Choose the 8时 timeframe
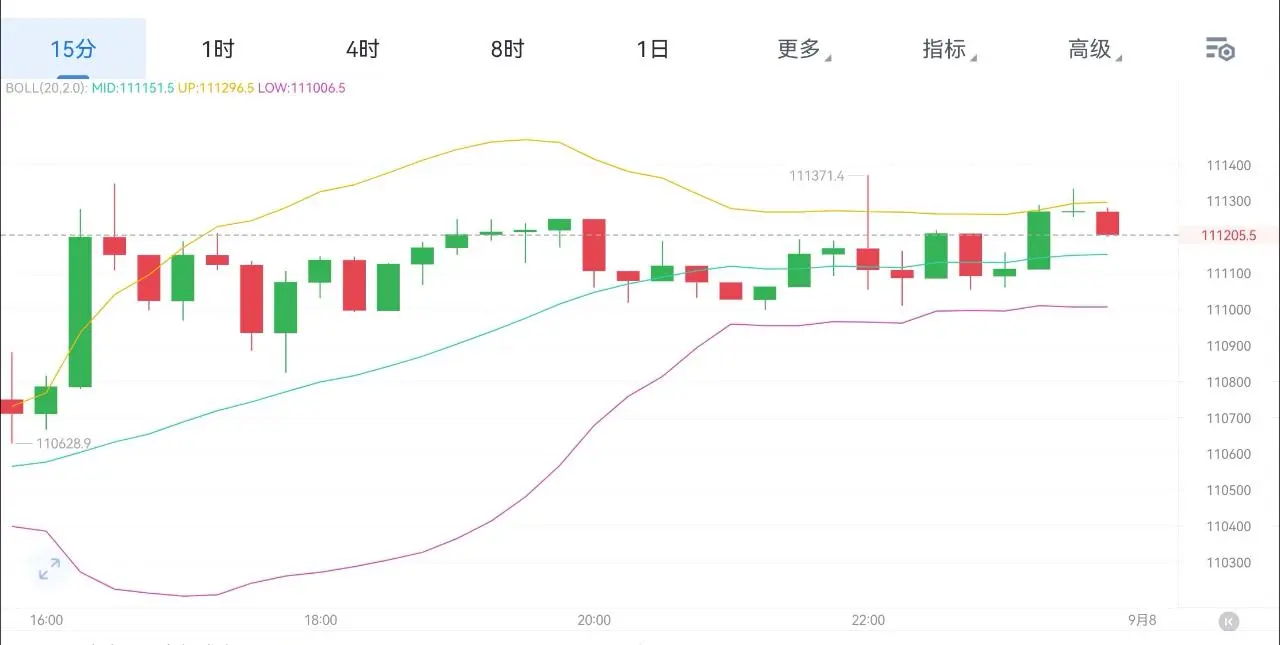1280x645 pixels. click(507, 49)
